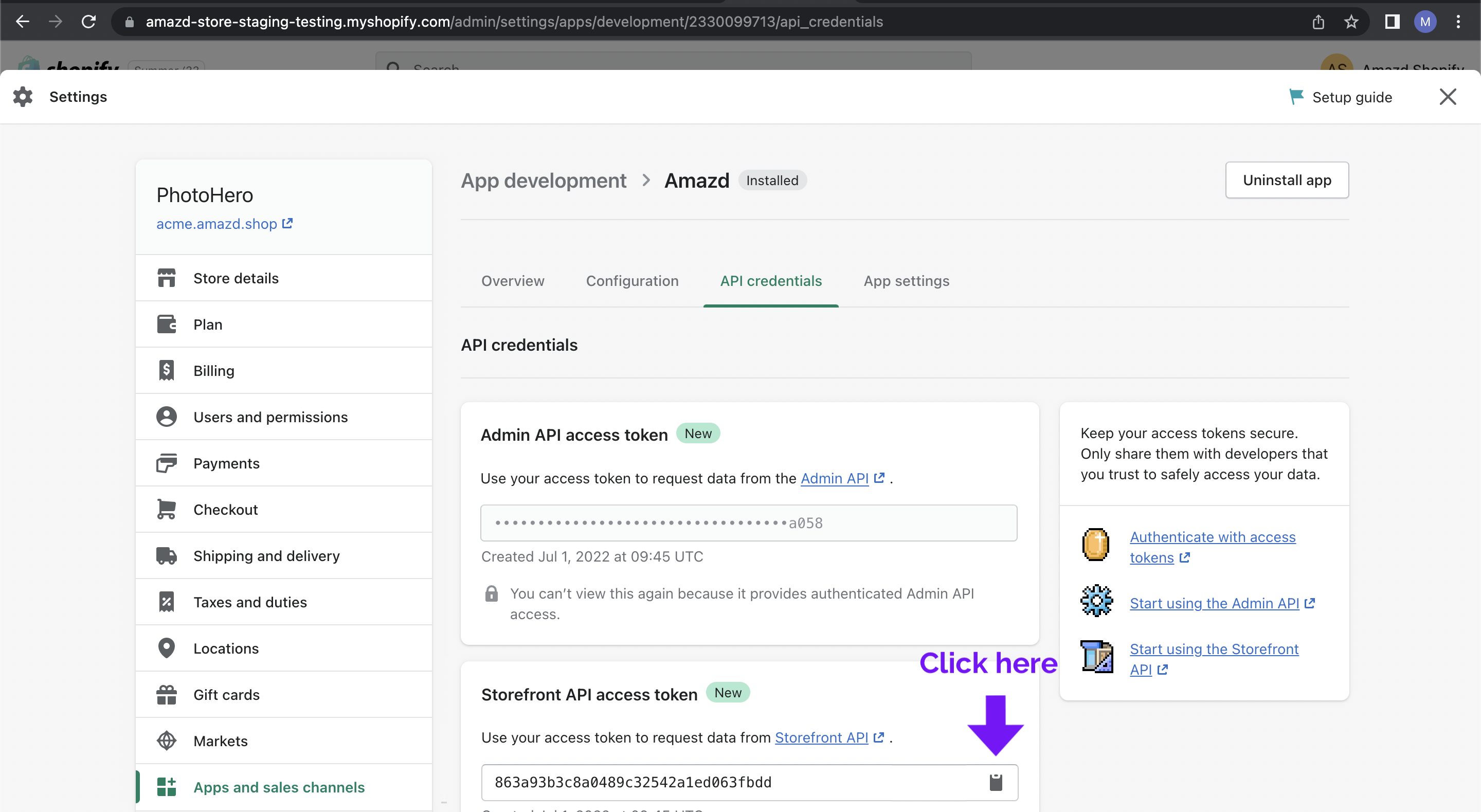Open Shipping and delivery settings
Viewport: 1481px width, 812px height.
point(283,555)
